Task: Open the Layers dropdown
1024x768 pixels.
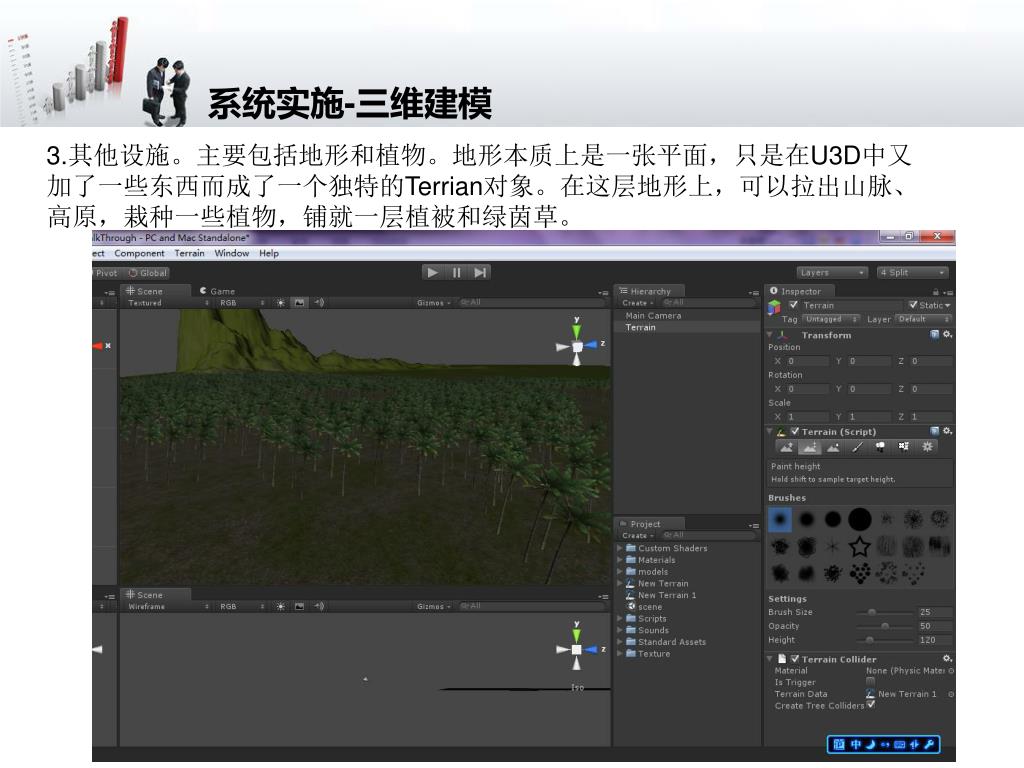Action: click(832, 272)
